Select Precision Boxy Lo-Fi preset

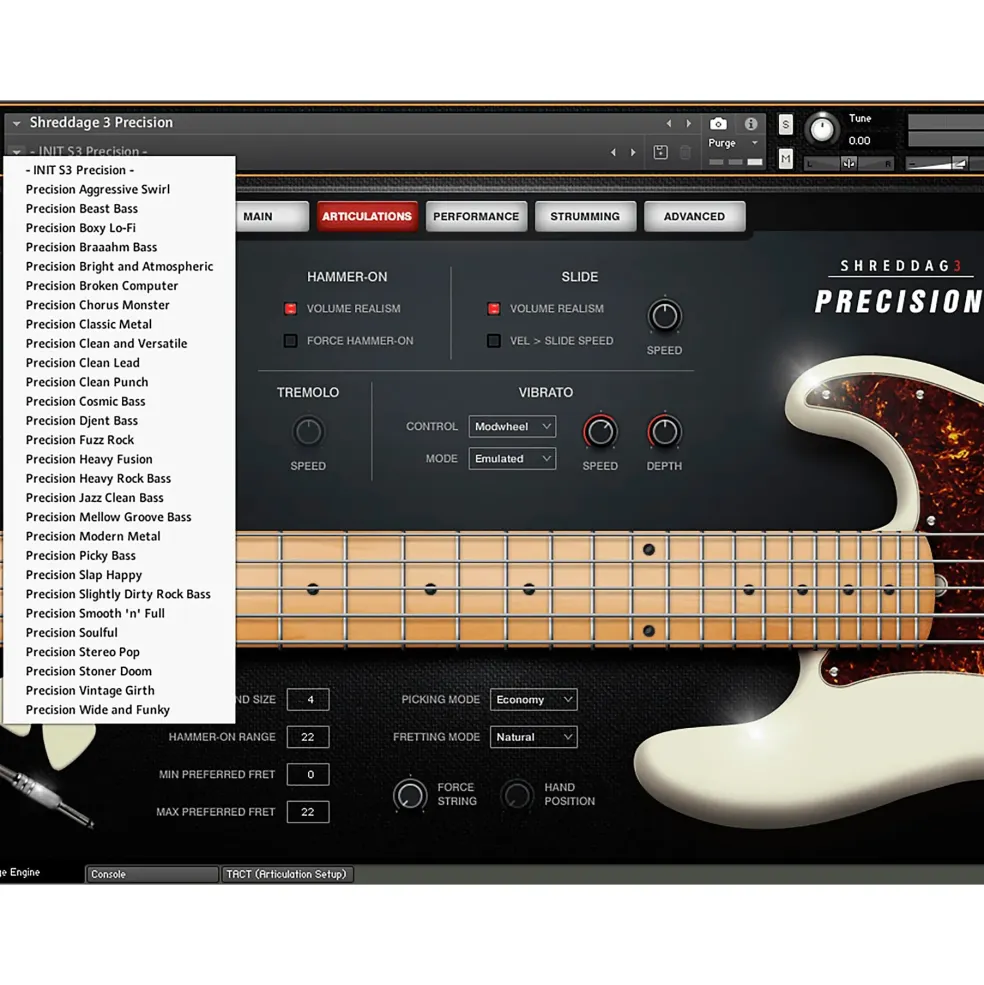pyautogui.click(x=119, y=228)
